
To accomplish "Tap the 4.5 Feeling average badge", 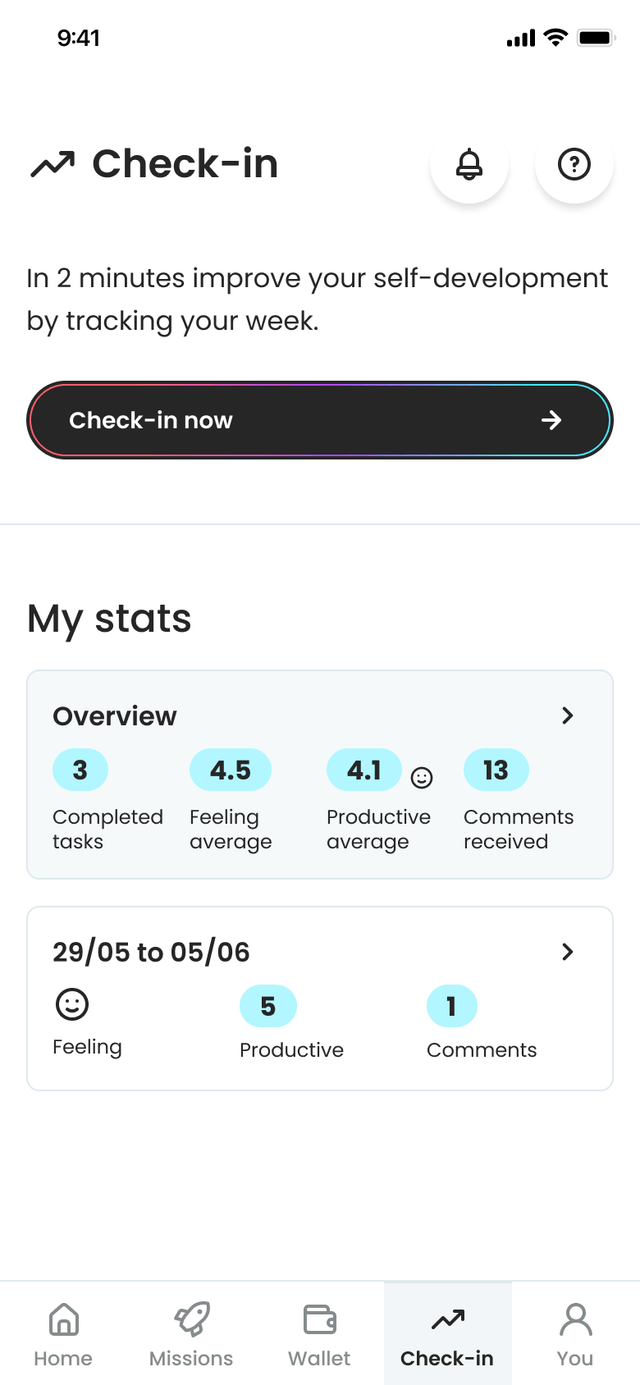I will coord(230,770).
